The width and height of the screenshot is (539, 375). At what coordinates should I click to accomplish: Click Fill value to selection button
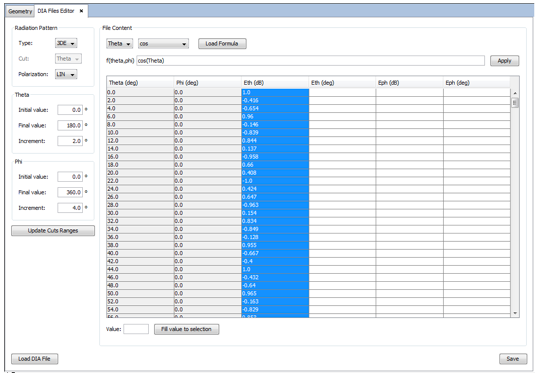tap(186, 329)
